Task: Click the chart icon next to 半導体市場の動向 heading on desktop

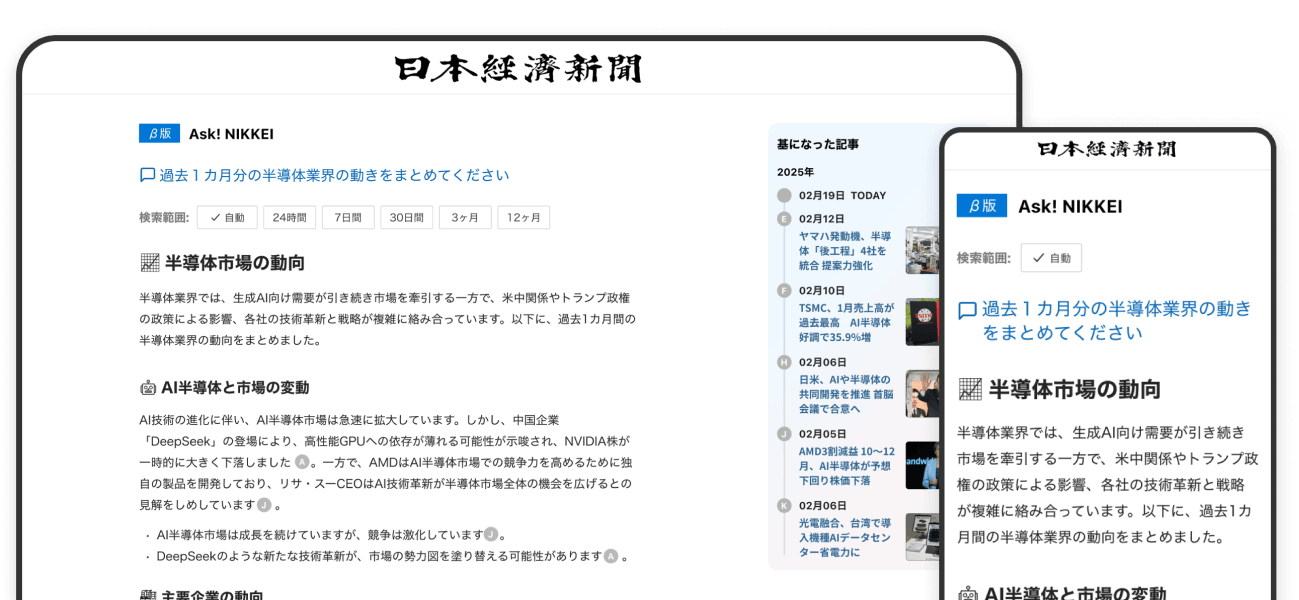Action: [150, 263]
